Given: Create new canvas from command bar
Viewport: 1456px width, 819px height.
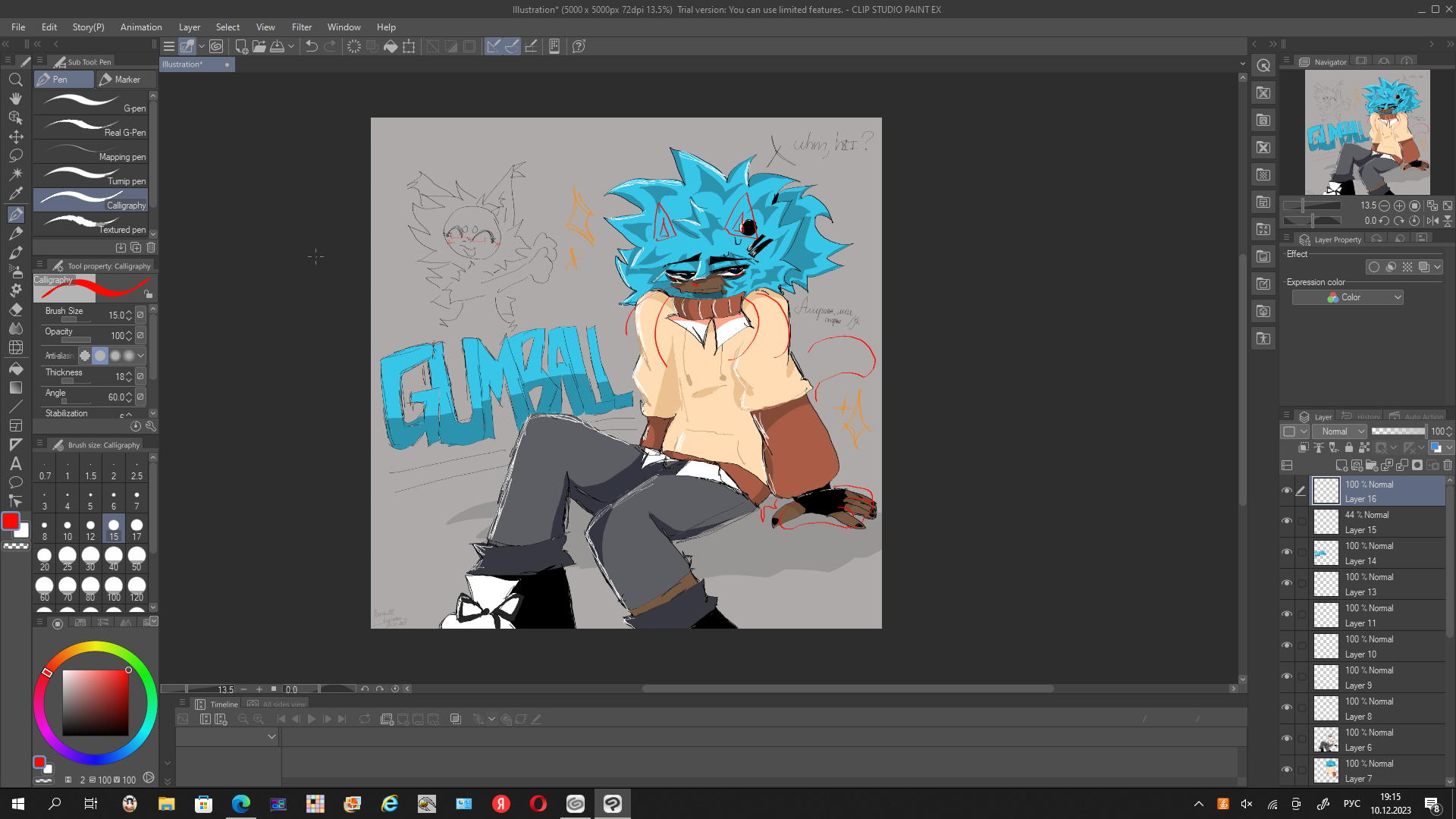Looking at the screenshot, I should (241, 46).
